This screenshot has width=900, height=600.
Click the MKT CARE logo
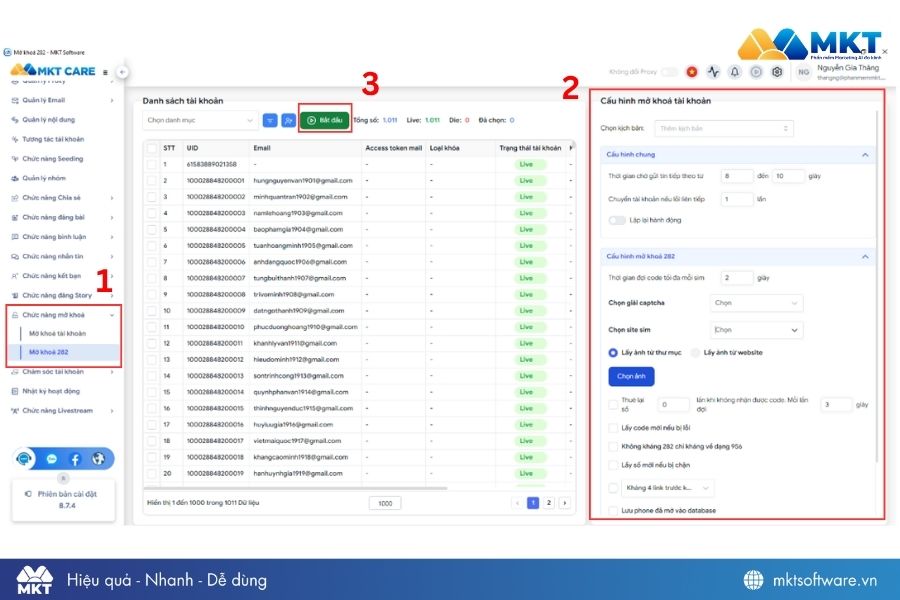[x=53, y=71]
